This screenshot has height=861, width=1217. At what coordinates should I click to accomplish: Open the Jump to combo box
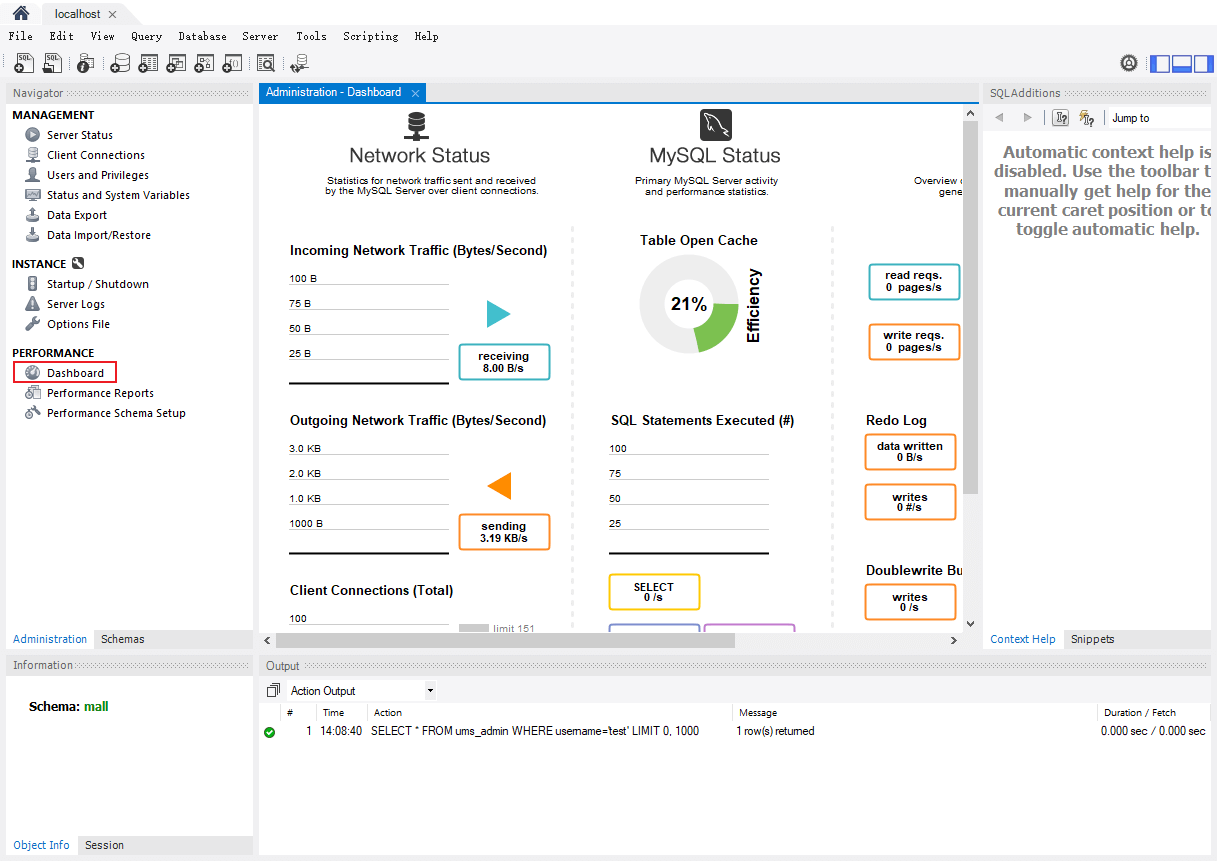1160,118
